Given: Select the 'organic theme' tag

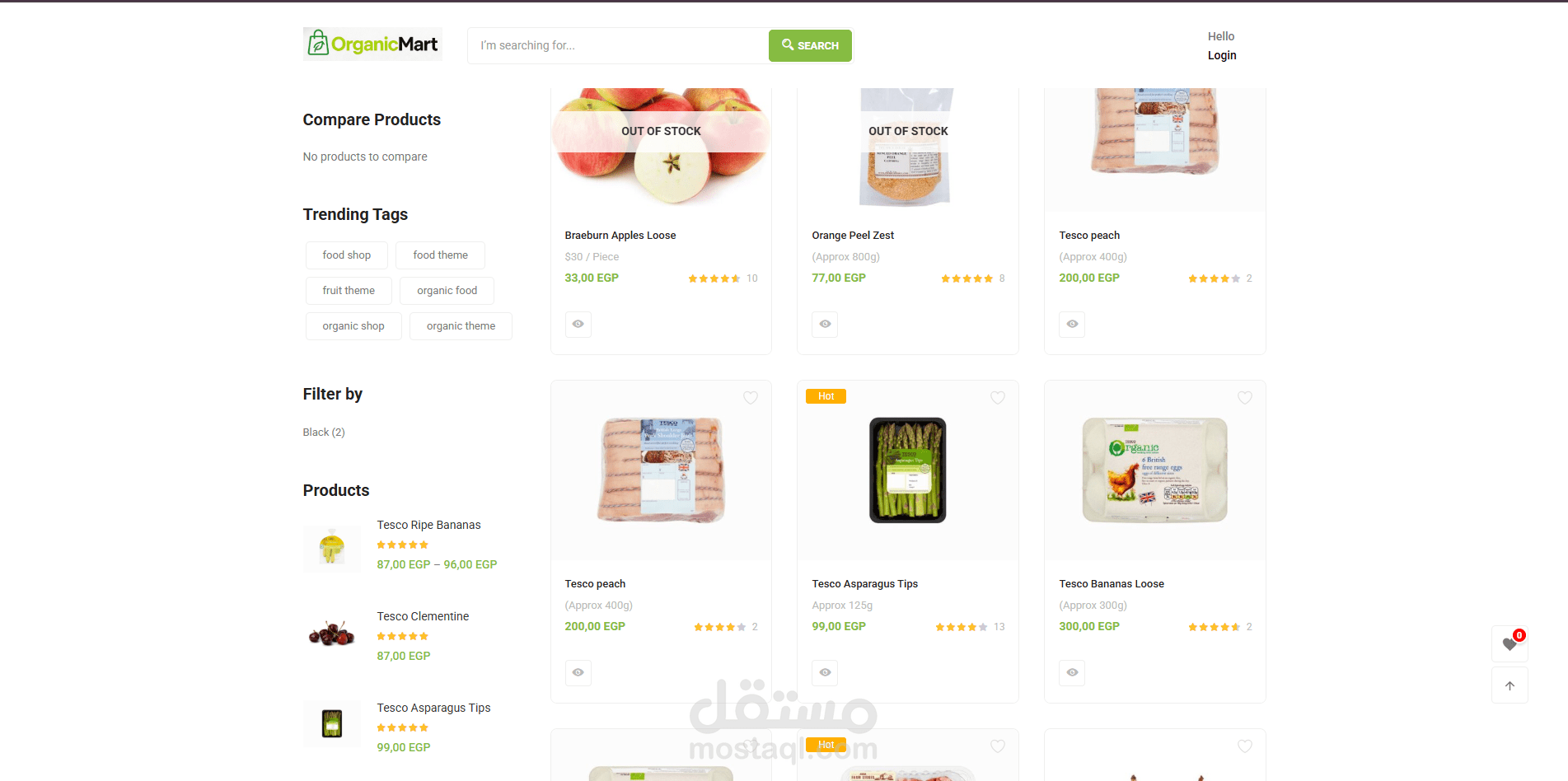Looking at the screenshot, I should [461, 326].
